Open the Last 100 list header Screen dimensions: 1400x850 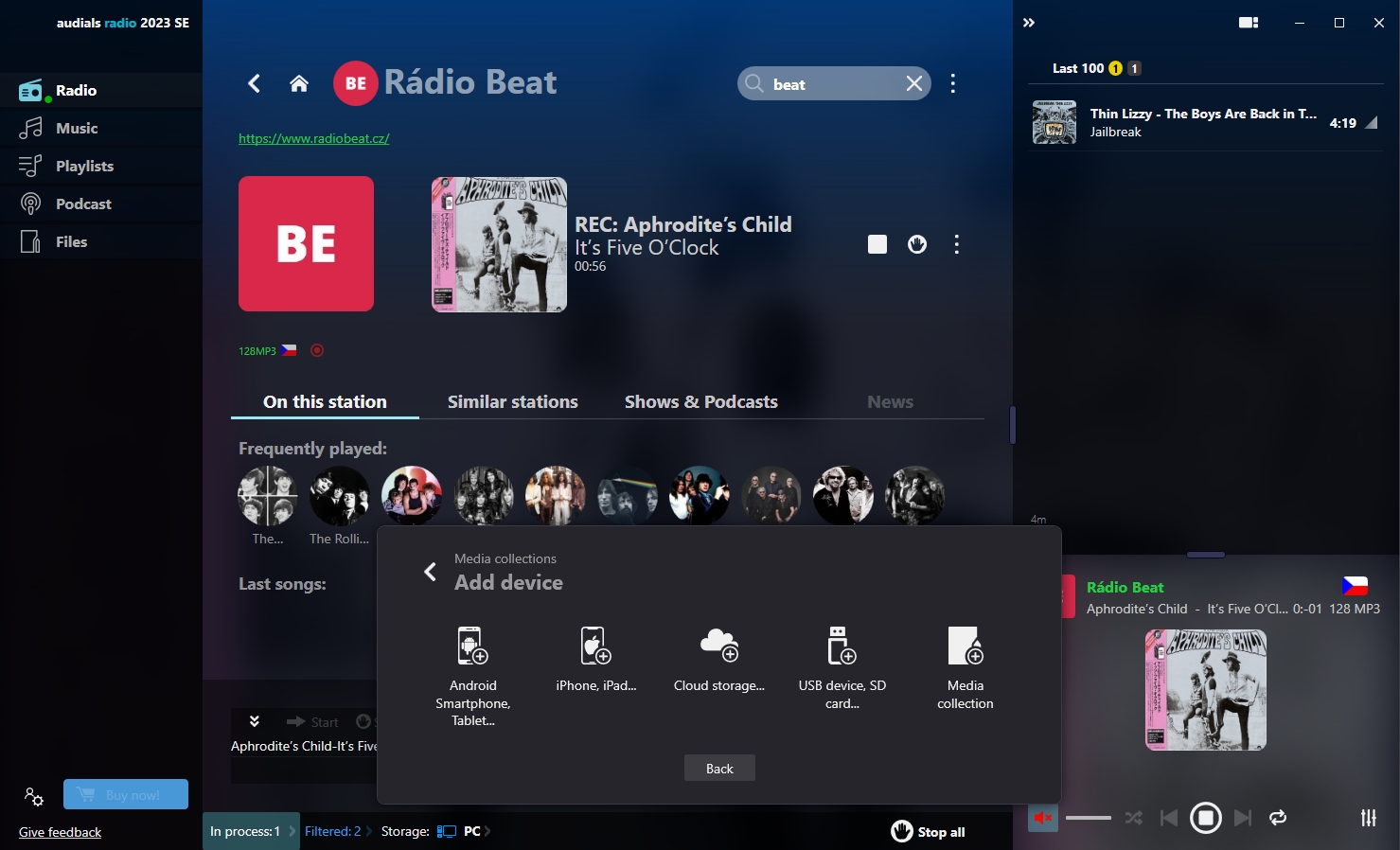tap(1078, 68)
